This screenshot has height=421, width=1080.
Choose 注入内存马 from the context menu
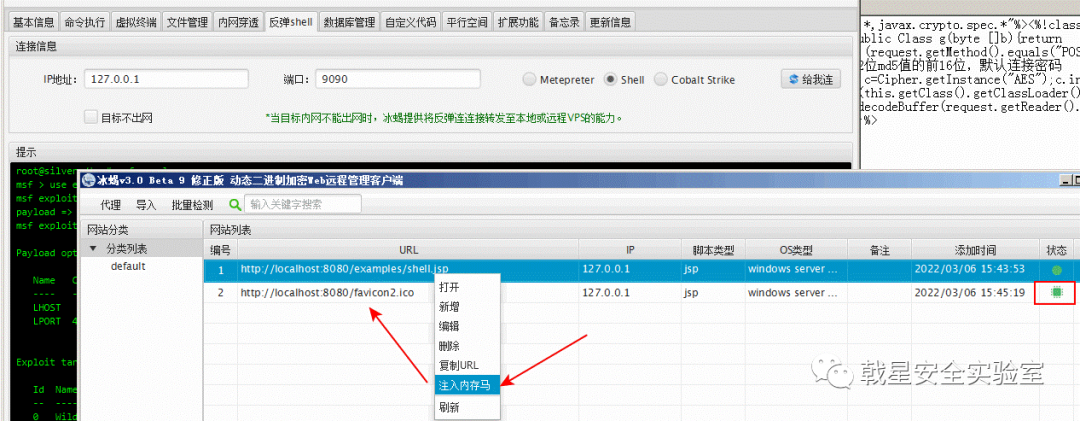(468, 384)
